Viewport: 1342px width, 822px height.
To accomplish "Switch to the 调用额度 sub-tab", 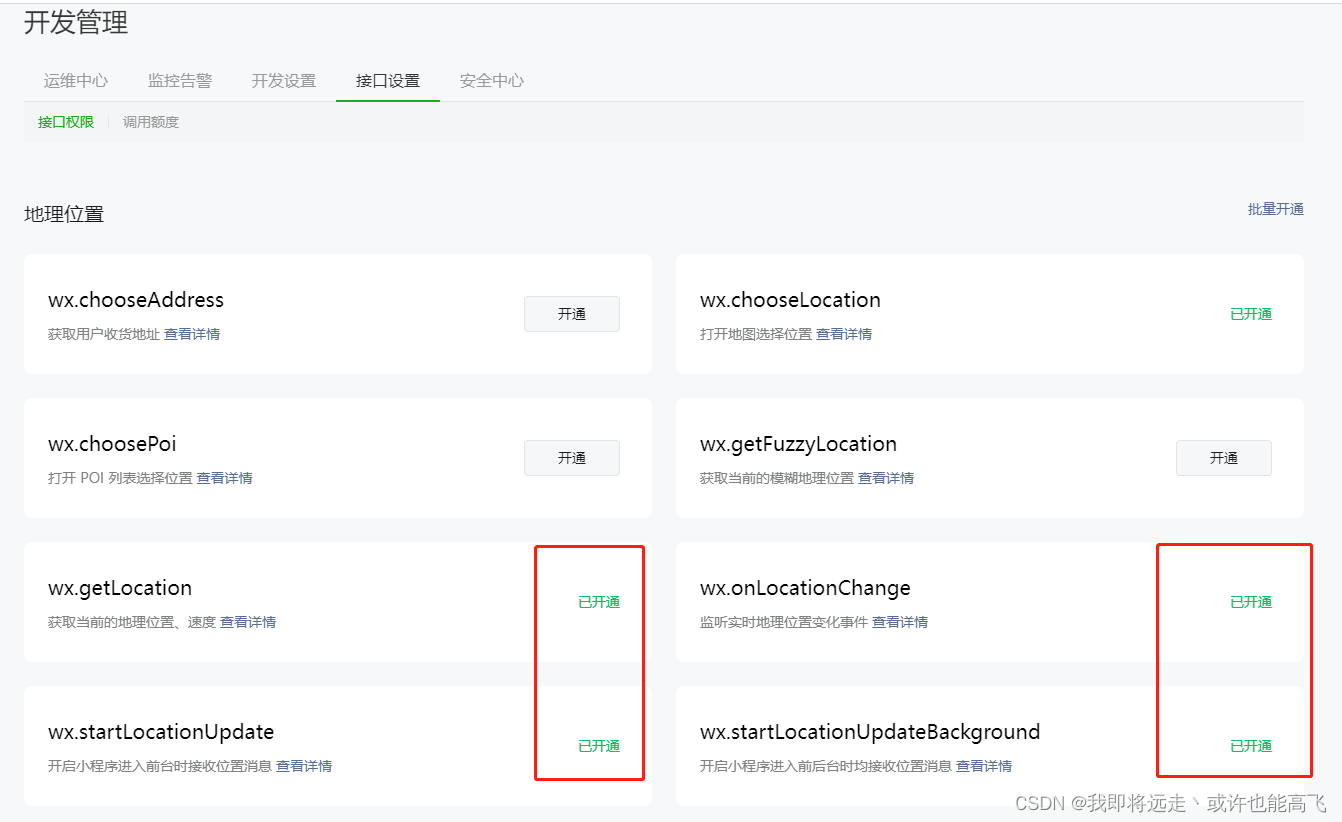I will [x=150, y=121].
